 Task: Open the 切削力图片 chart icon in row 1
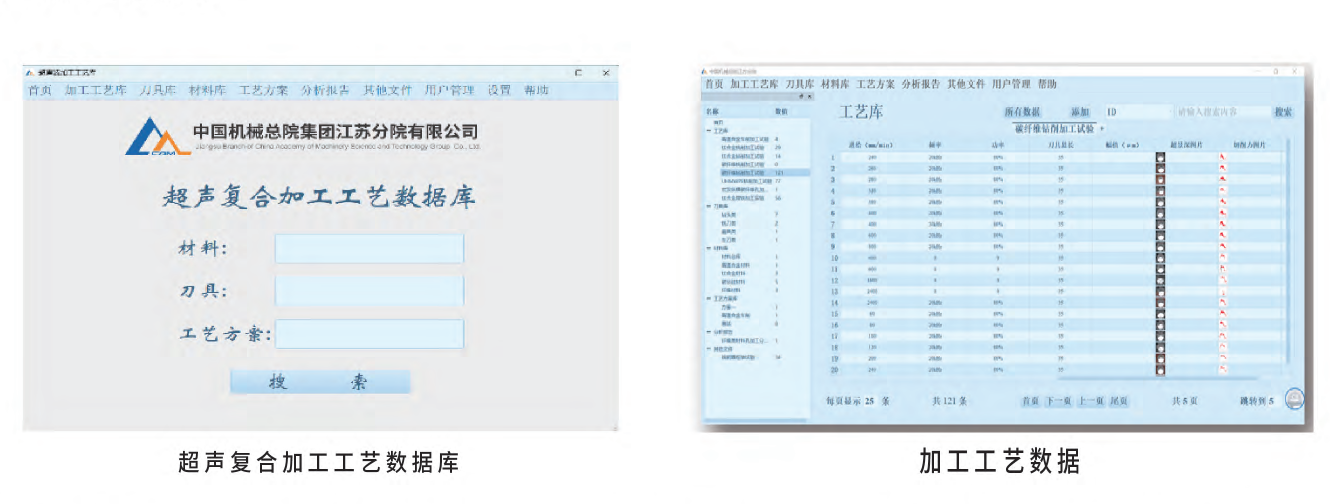[1222, 158]
